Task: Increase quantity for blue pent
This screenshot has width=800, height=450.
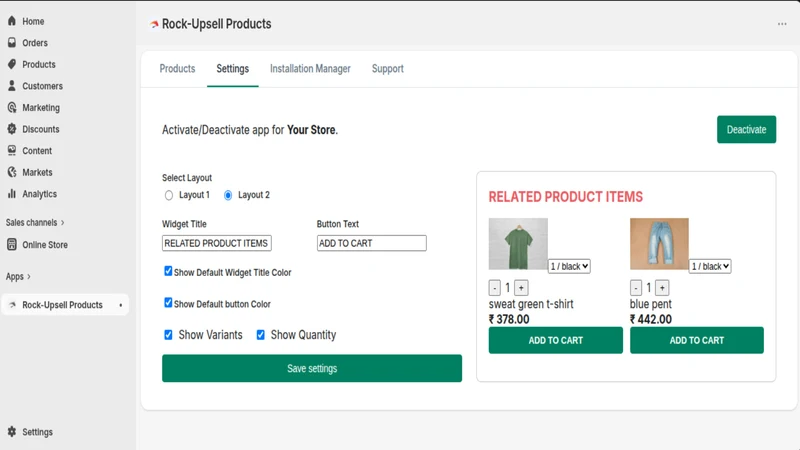Action: 662,288
